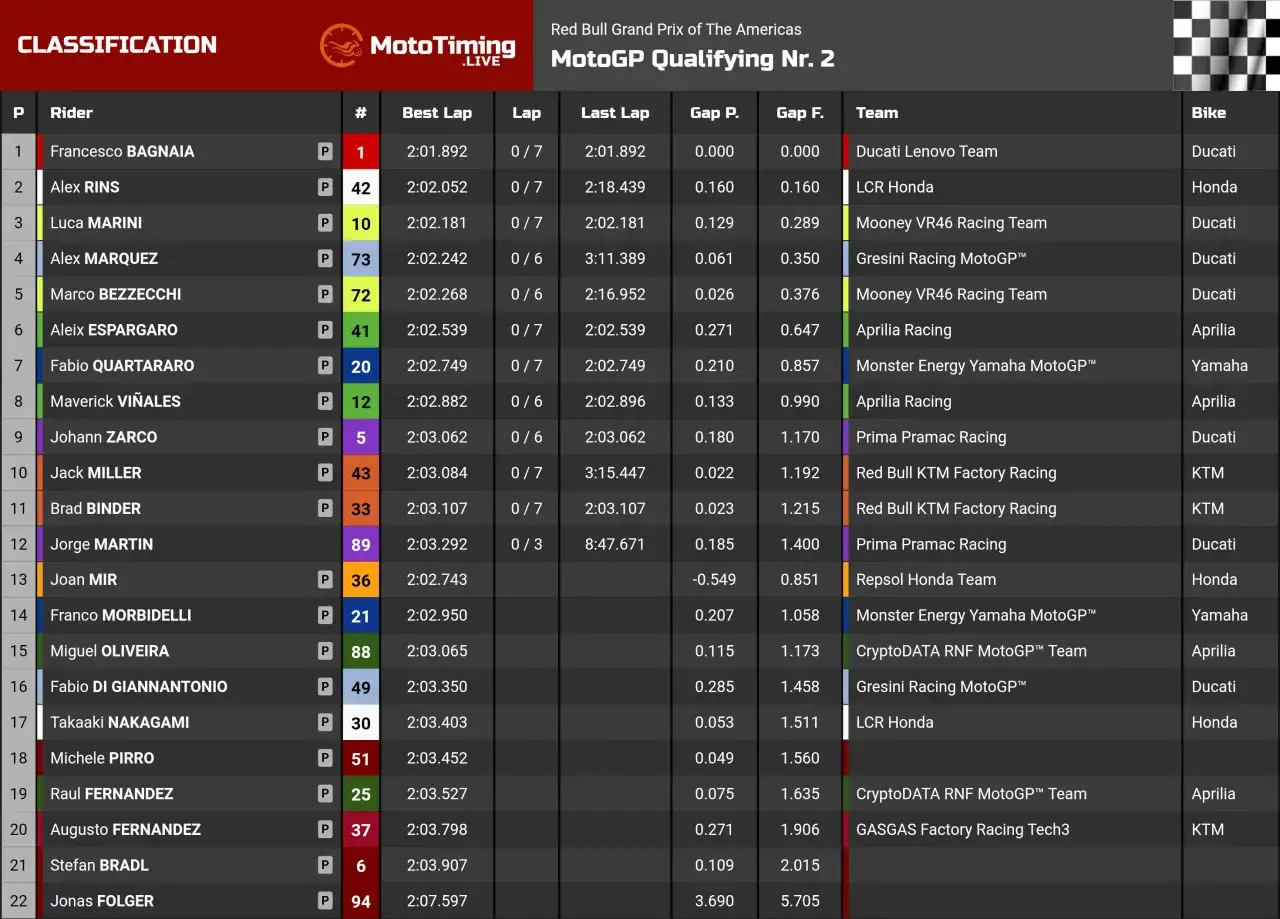The height and width of the screenshot is (919, 1280).
Task: Select rider name Francesco BAGNAIA
Action: point(122,151)
